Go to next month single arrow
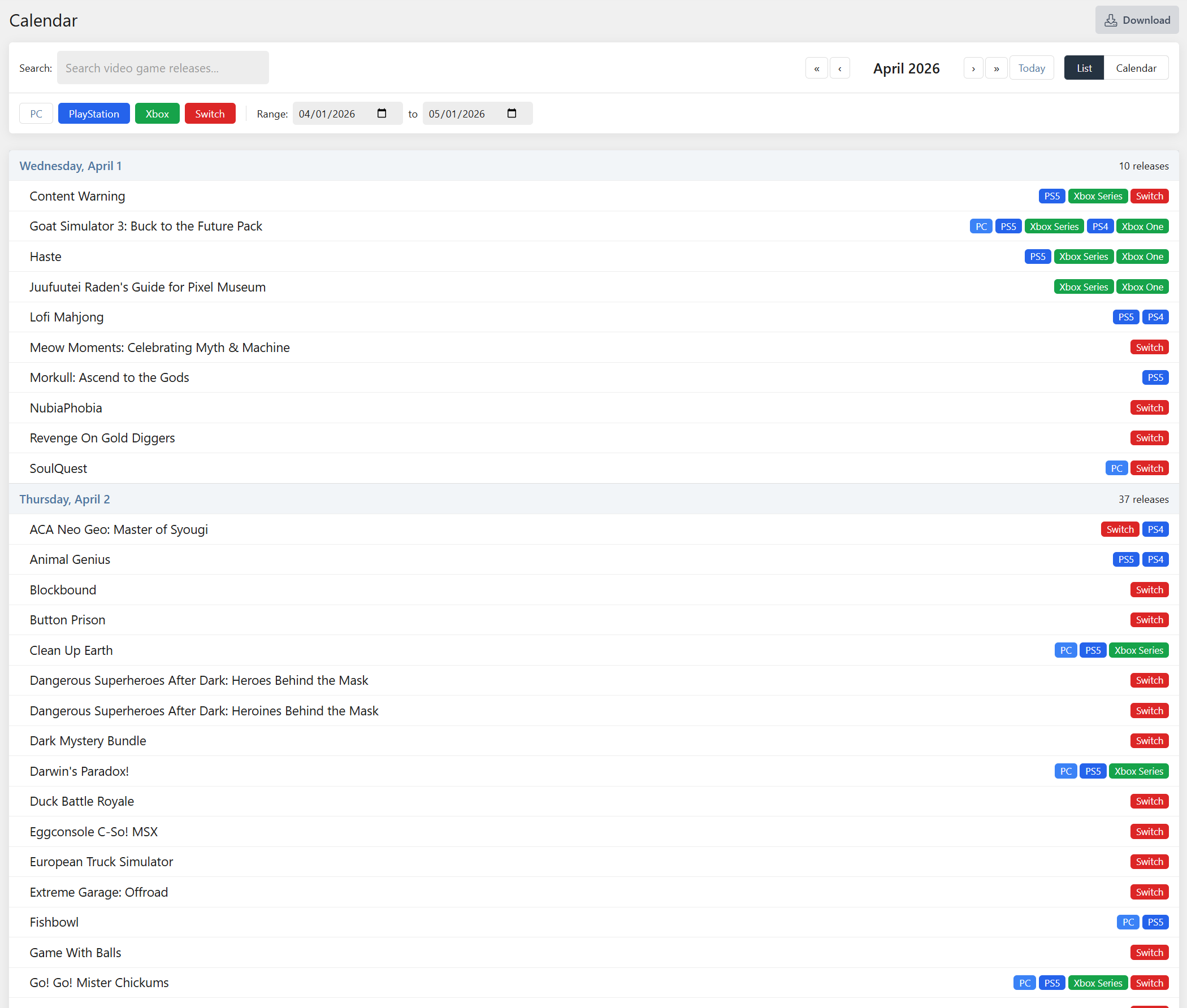 coord(973,68)
